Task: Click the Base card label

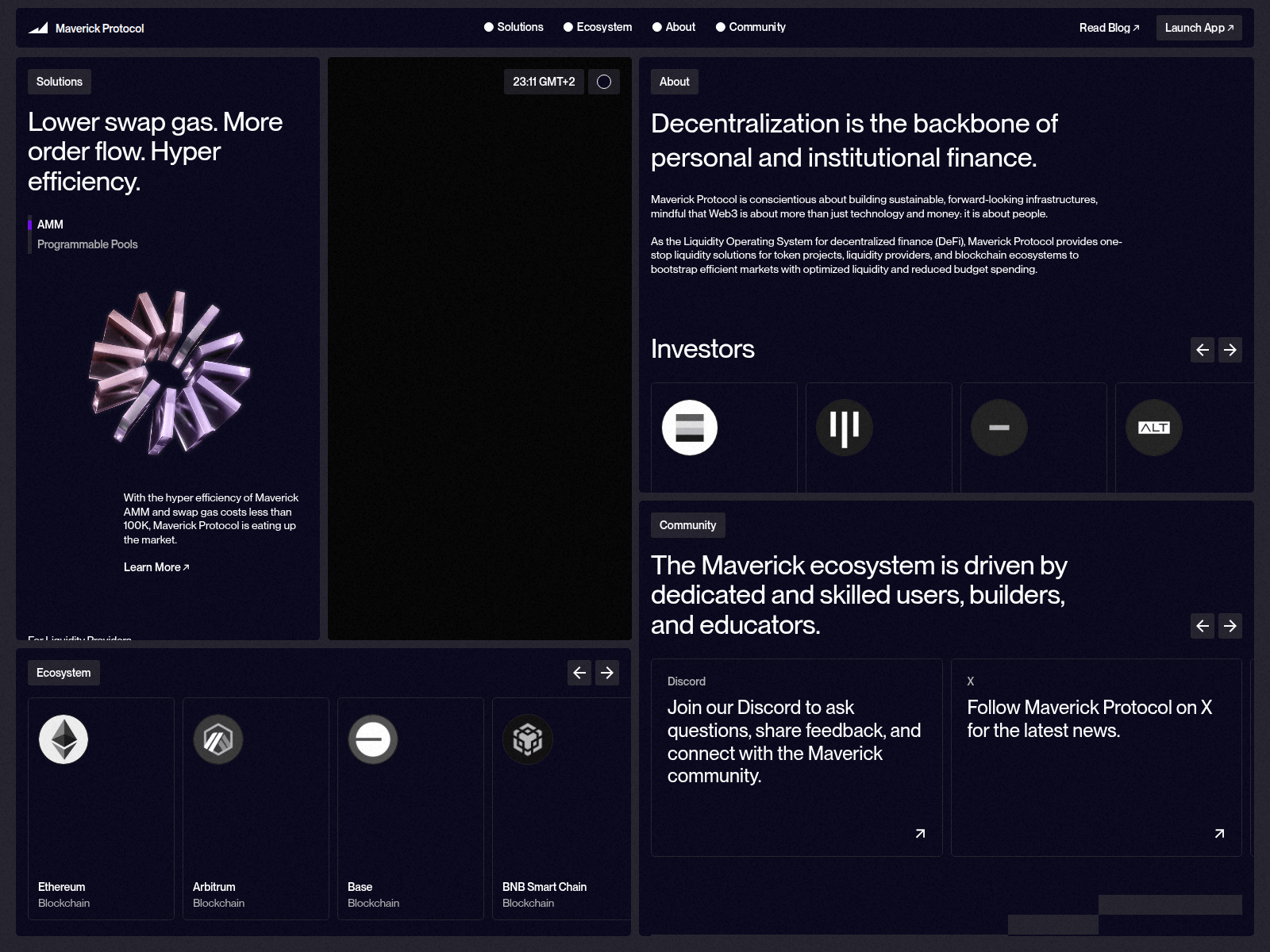Action: tap(360, 887)
